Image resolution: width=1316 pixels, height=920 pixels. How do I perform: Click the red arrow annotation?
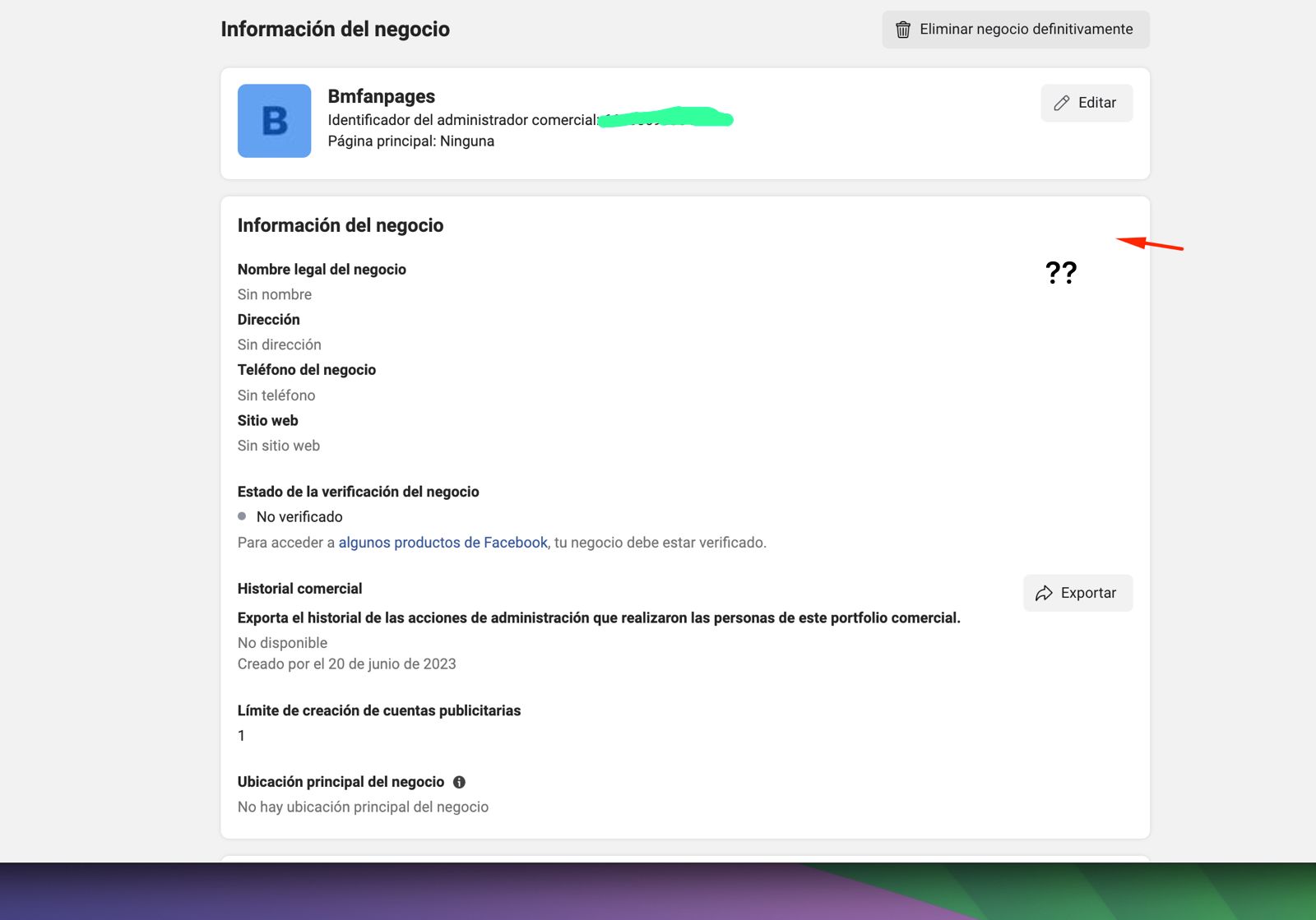[x=1149, y=243]
